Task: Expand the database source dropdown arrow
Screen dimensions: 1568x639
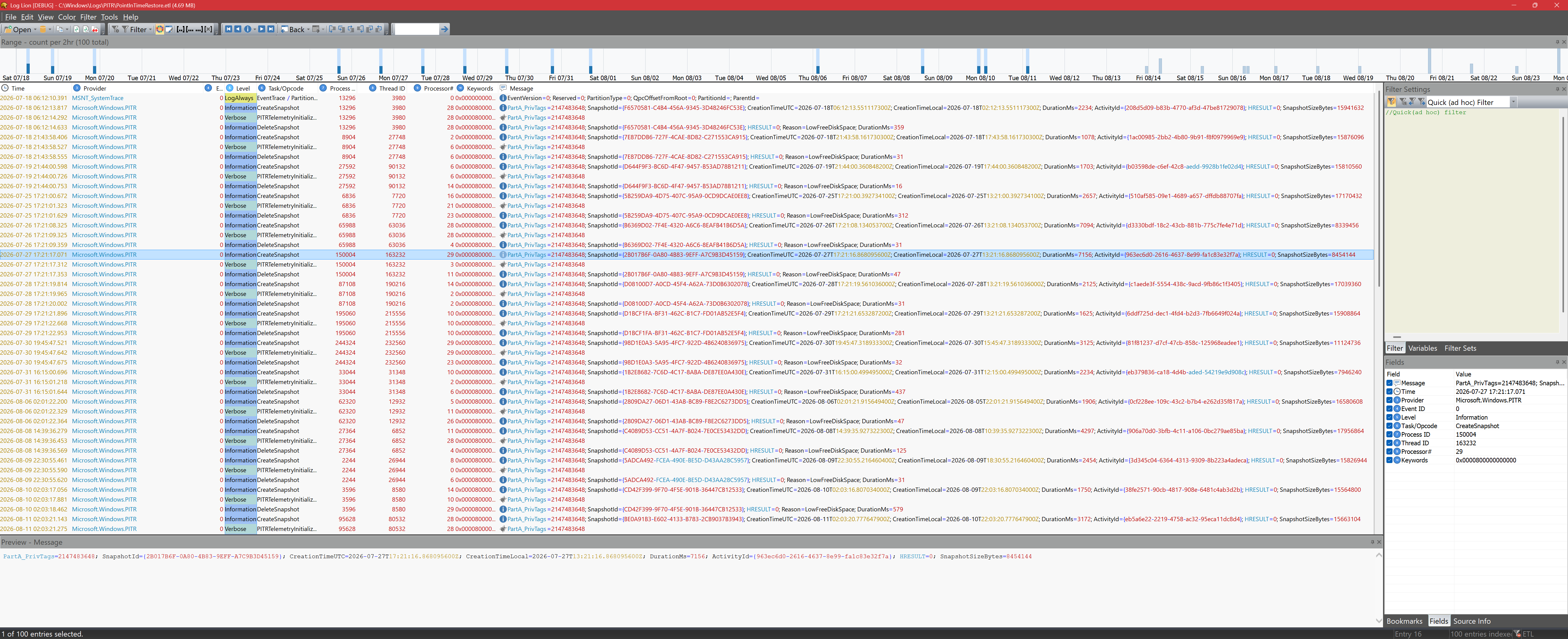Action: 50,29
